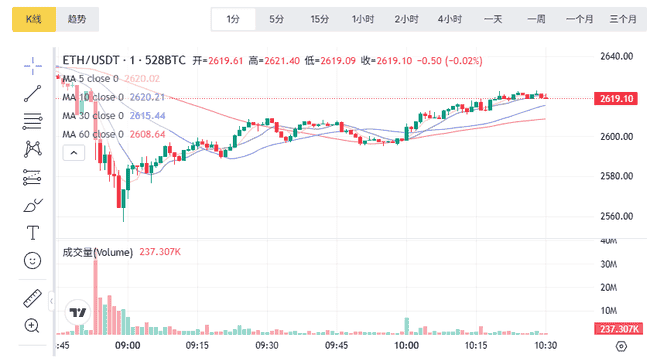Click the 低=2619.09 low value

[x=330, y=61]
